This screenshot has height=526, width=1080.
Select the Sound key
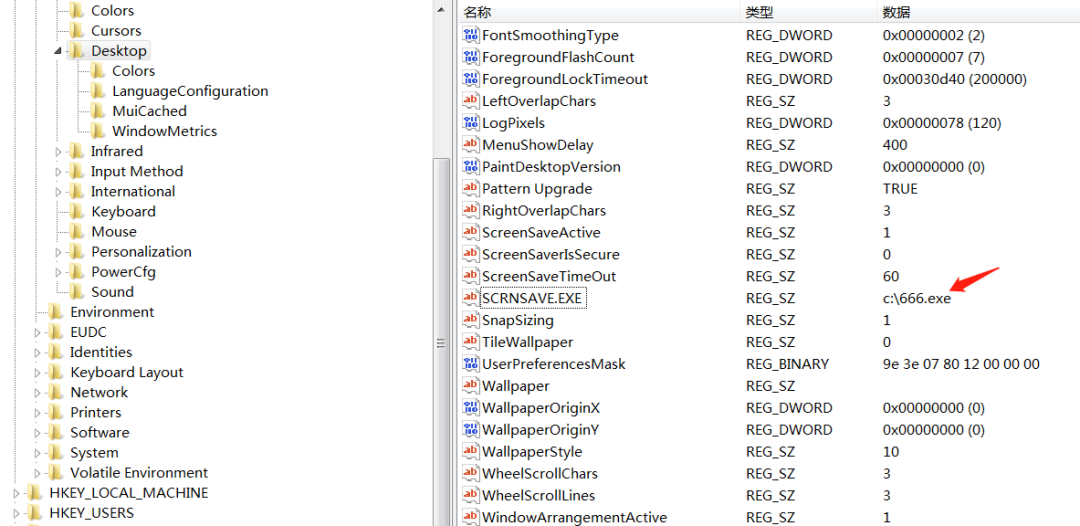(112, 292)
